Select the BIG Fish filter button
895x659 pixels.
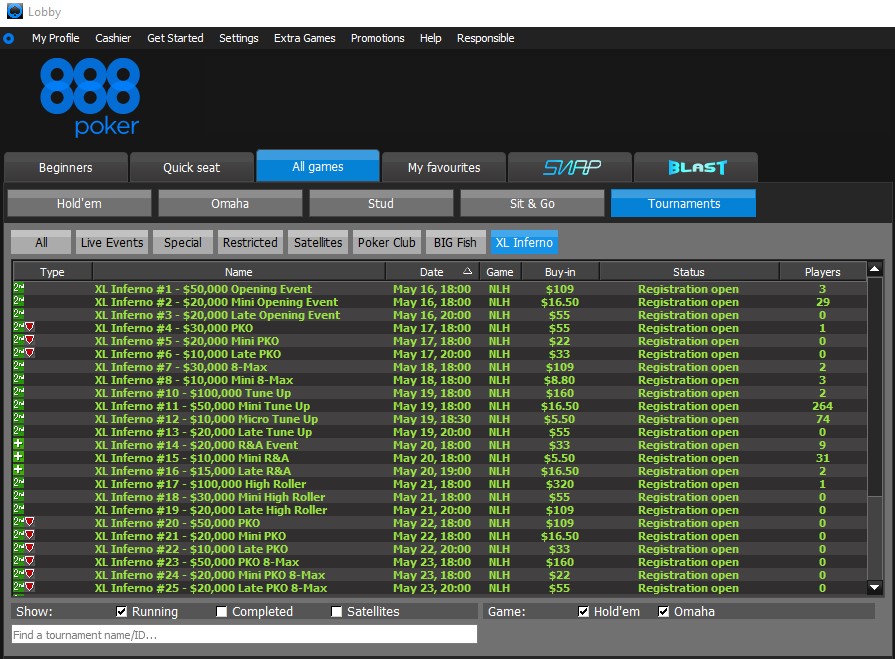pos(455,241)
